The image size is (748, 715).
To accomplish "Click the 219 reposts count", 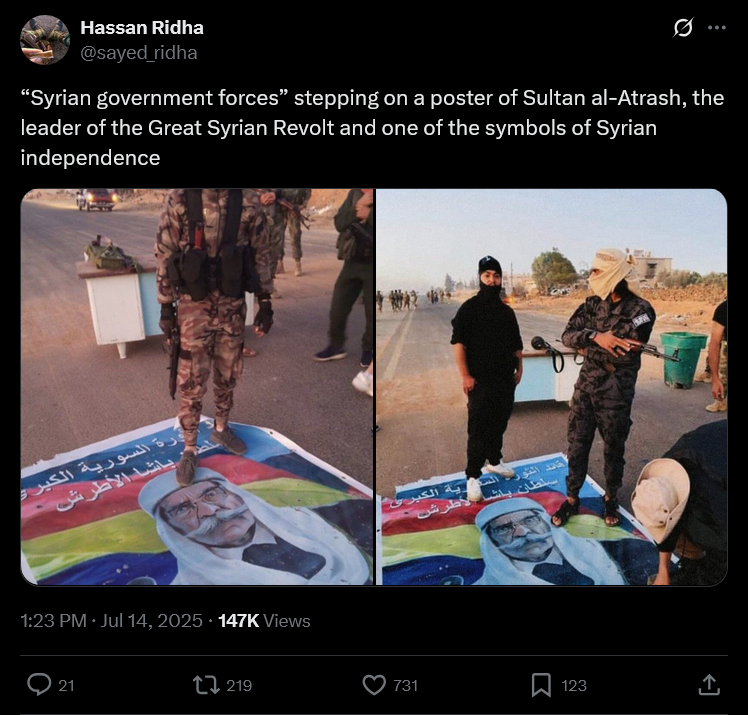I will tap(239, 685).
